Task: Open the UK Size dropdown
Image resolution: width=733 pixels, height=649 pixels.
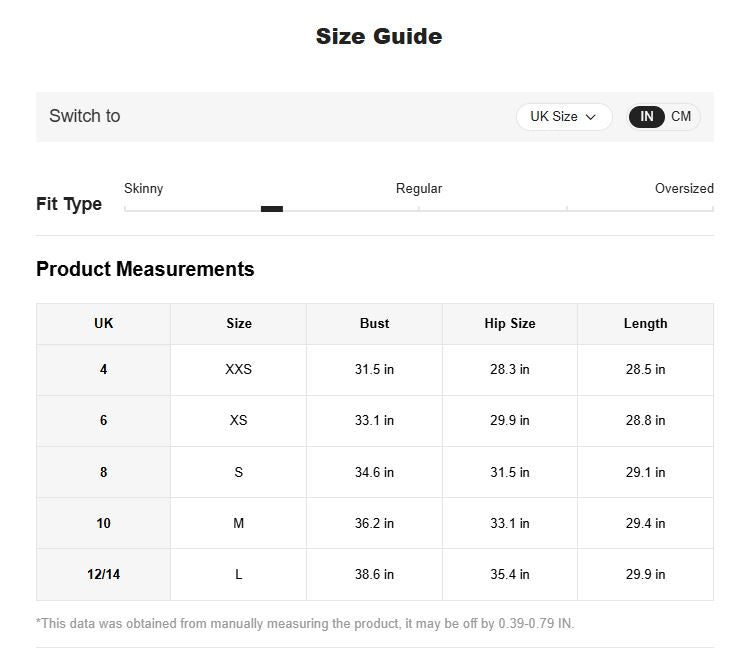Action: coord(563,117)
